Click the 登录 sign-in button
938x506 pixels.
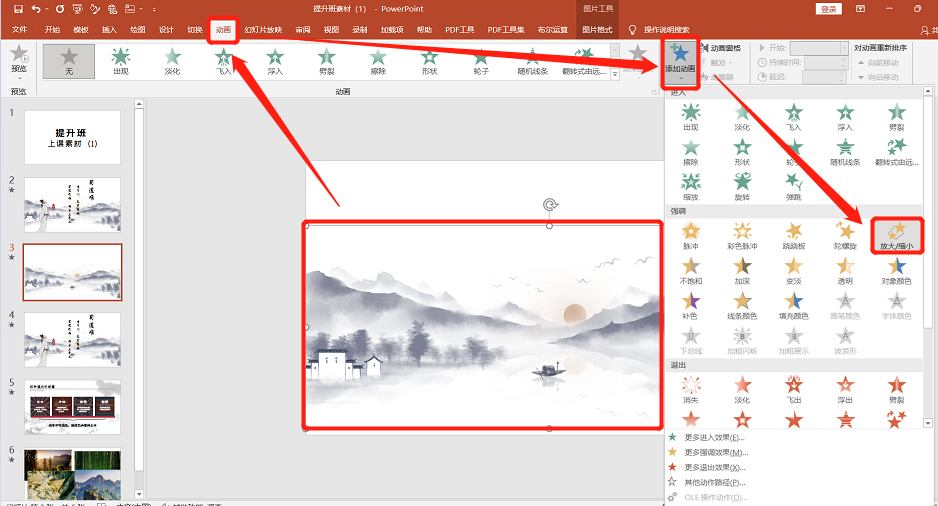point(829,9)
